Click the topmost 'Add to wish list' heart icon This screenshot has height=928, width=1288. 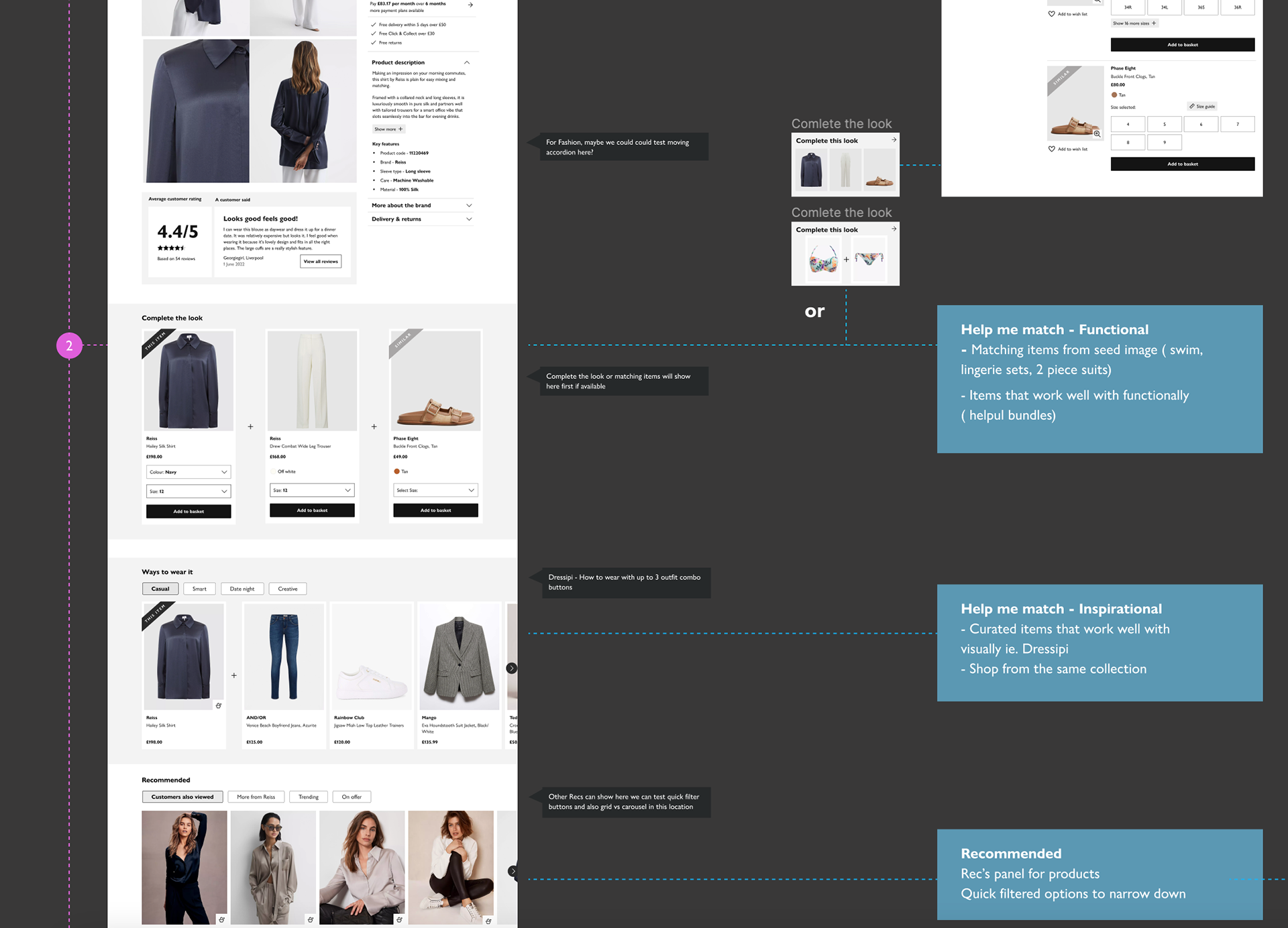1052,13
